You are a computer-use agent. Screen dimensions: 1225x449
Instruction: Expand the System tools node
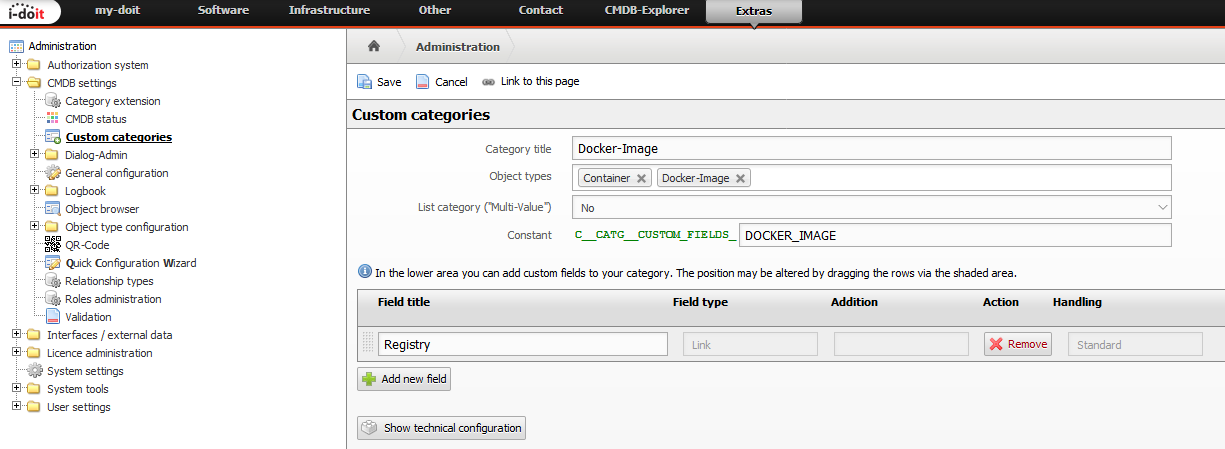point(16,388)
